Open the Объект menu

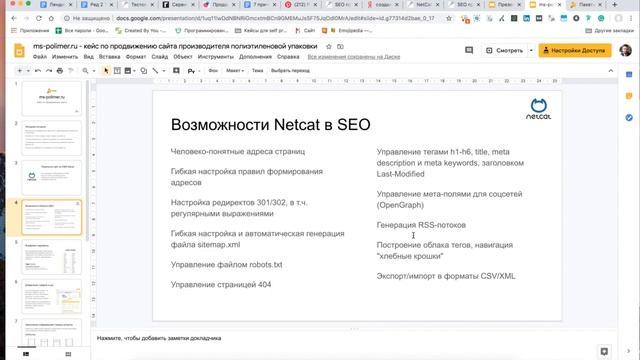click(183, 57)
